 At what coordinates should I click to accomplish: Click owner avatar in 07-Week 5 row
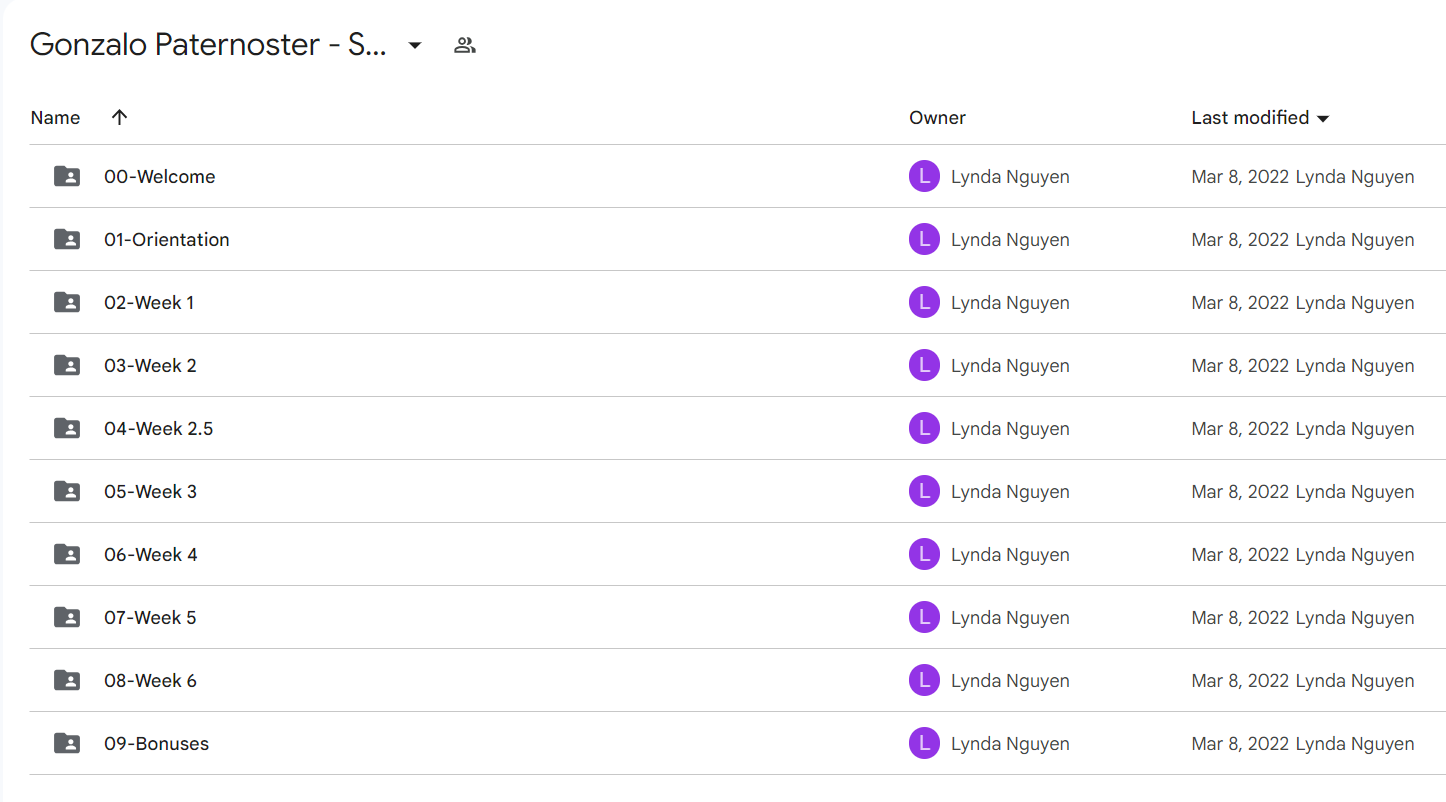coord(924,617)
